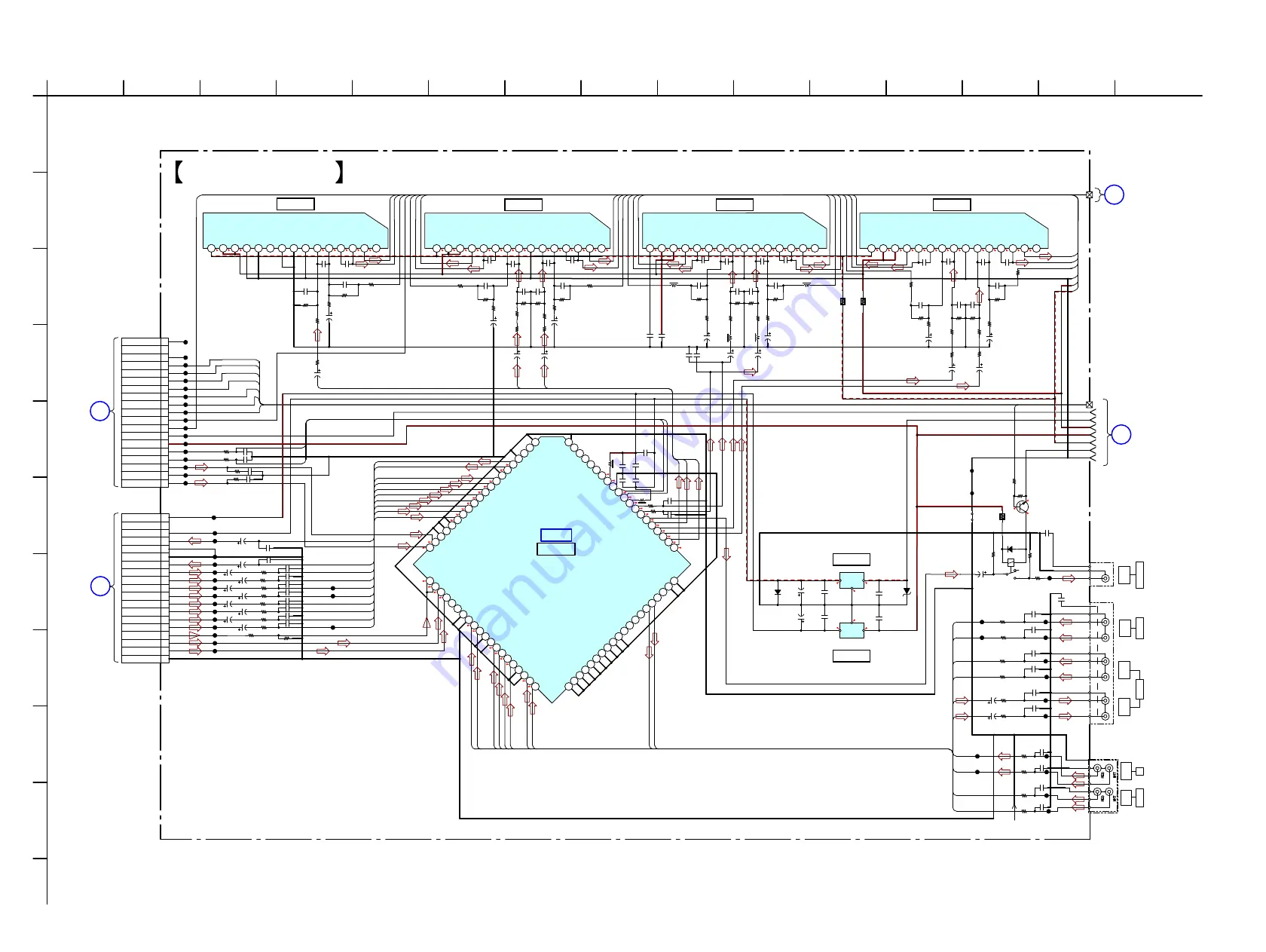
Task: Click the blue circle marker at top-right corner
Action: pos(1114,194)
